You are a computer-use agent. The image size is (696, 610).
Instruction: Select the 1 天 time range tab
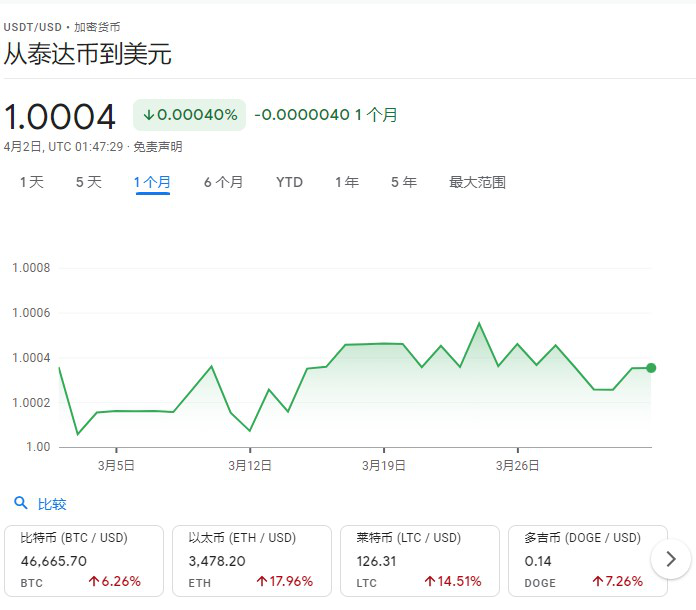(x=32, y=182)
